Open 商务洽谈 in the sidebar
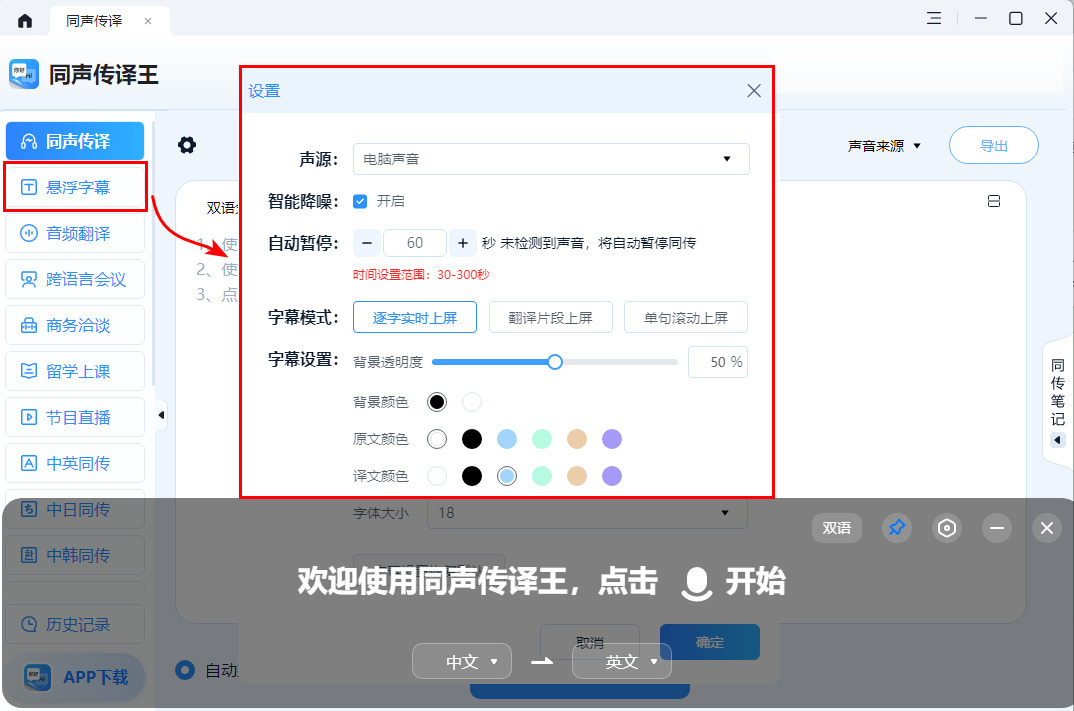Image resolution: width=1074 pixels, height=711 pixels. pos(75,325)
